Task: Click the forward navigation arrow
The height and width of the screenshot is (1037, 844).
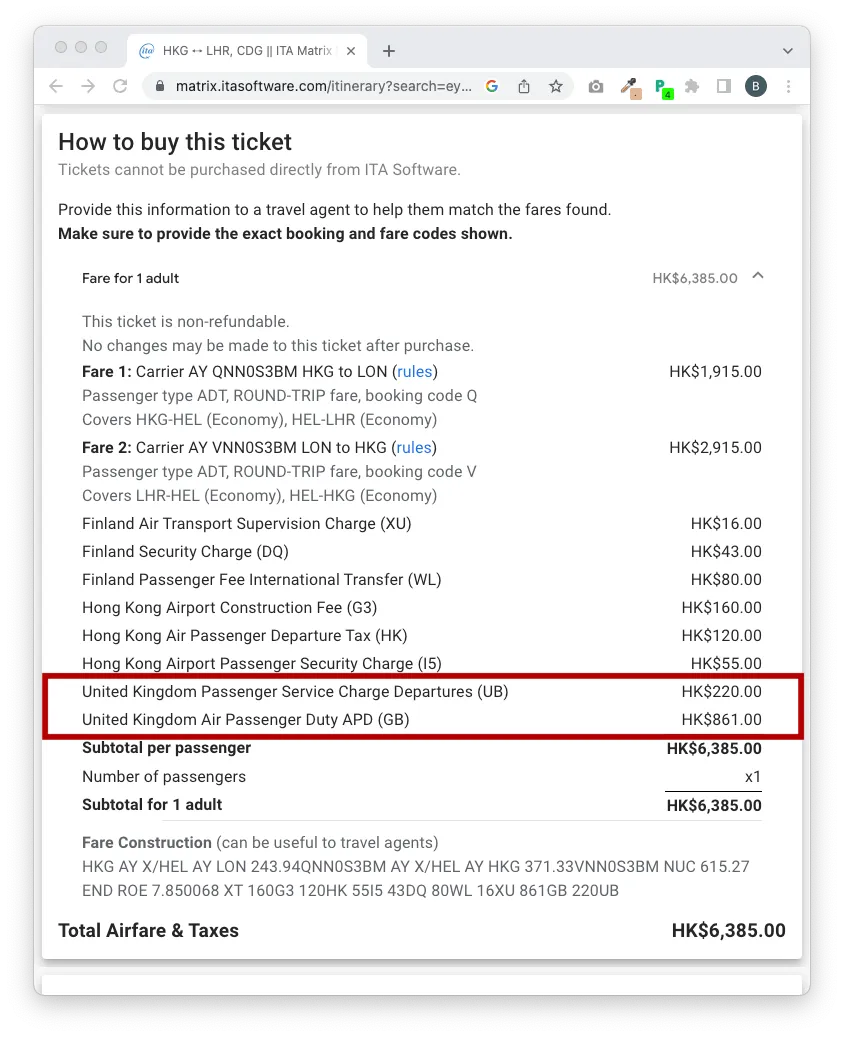Action: 88,86
